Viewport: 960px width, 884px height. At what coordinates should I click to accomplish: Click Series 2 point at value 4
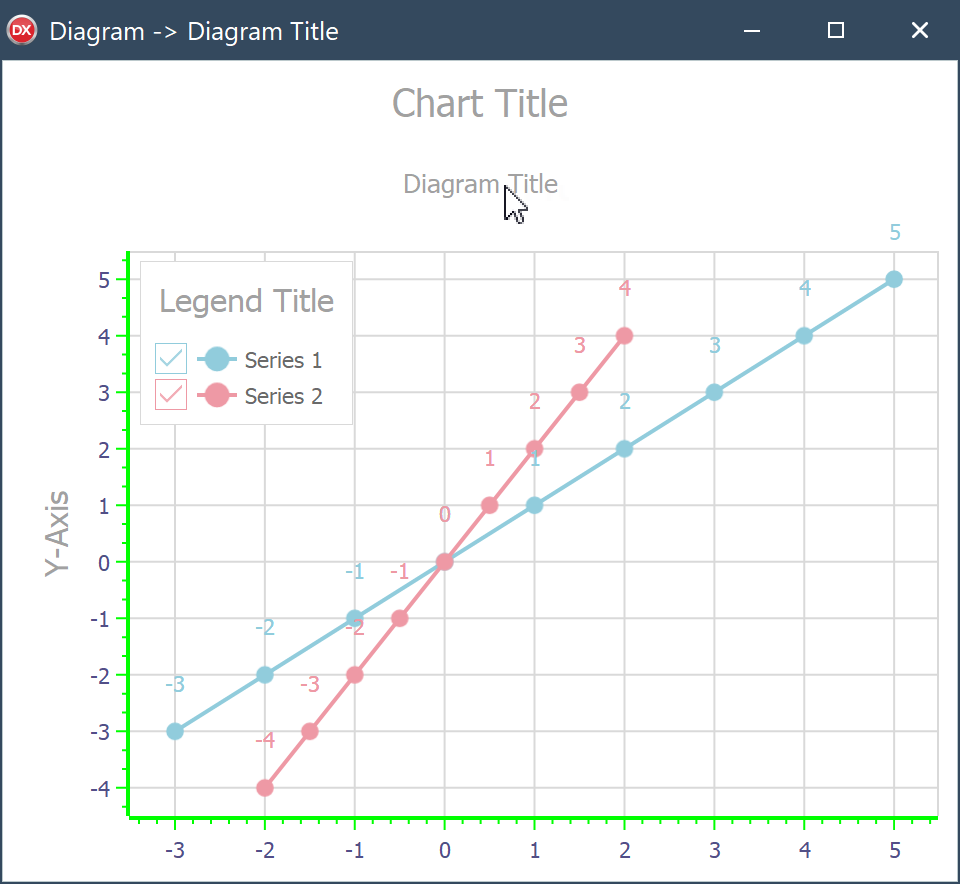(624, 335)
